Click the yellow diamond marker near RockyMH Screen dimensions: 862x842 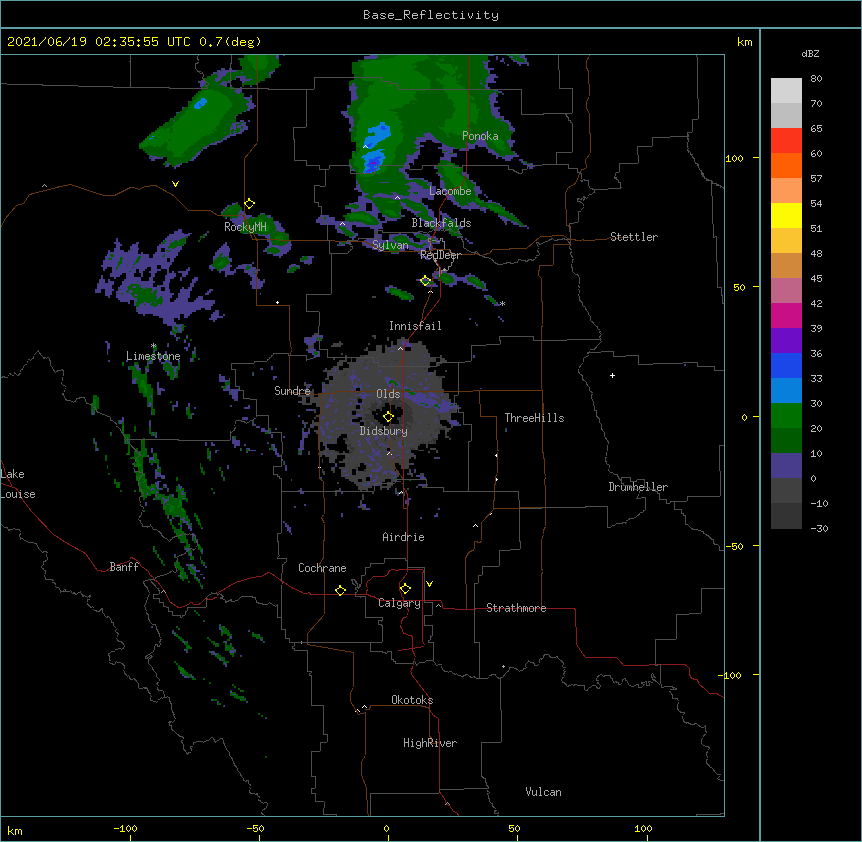249,204
